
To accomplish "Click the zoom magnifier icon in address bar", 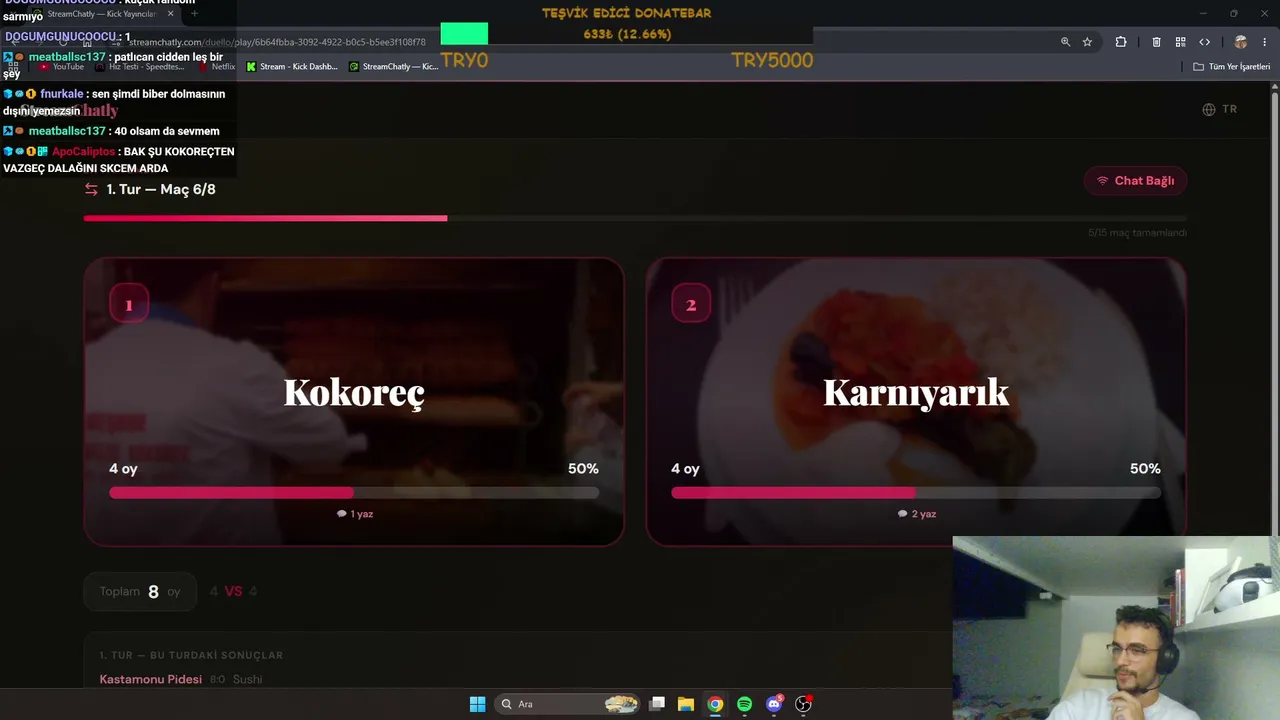I will 1065,42.
